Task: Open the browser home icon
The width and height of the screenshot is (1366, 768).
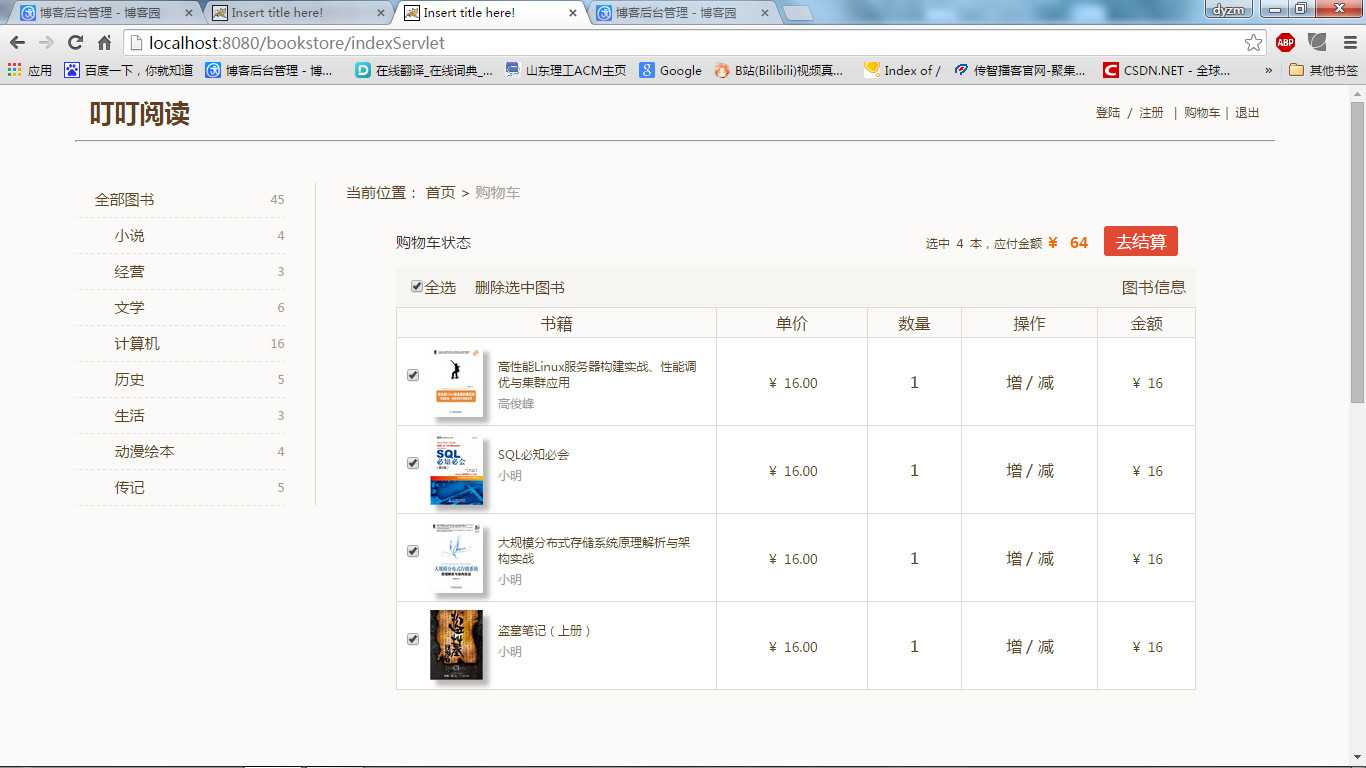Action: point(104,43)
